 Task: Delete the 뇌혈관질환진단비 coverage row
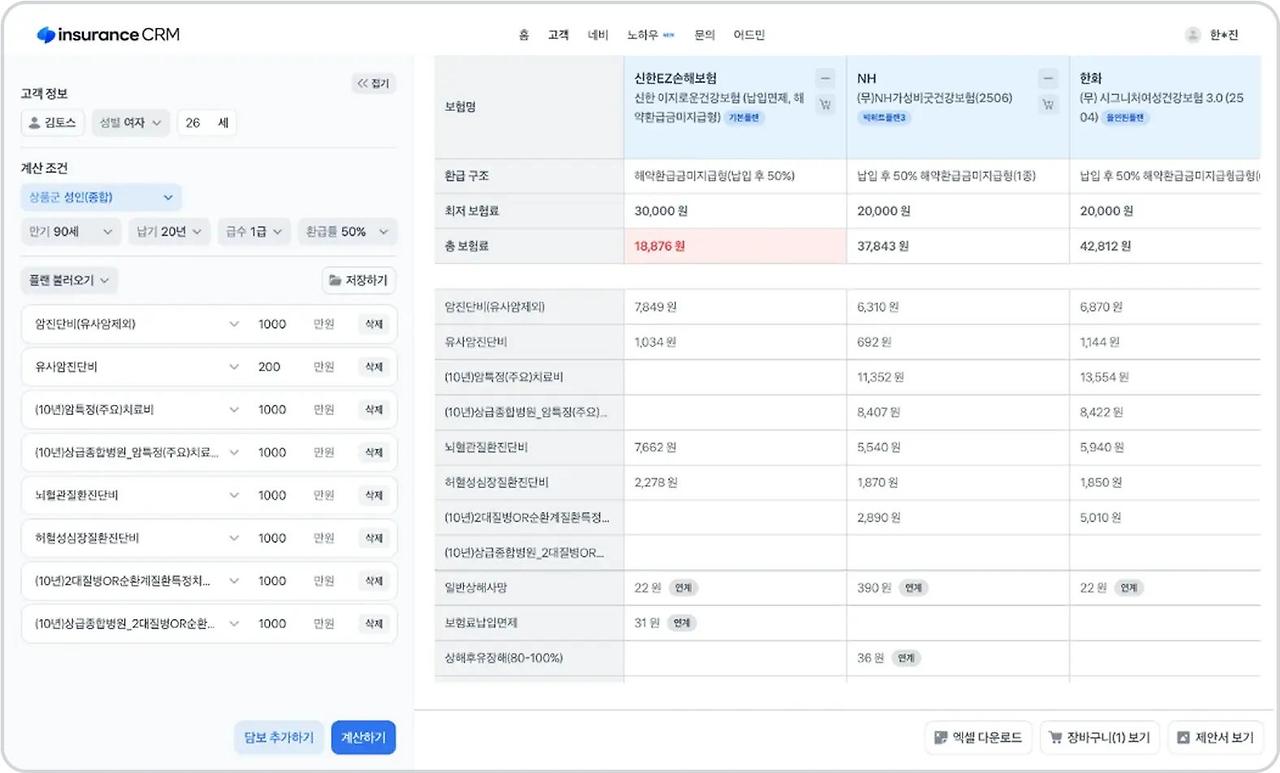tap(374, 495)
